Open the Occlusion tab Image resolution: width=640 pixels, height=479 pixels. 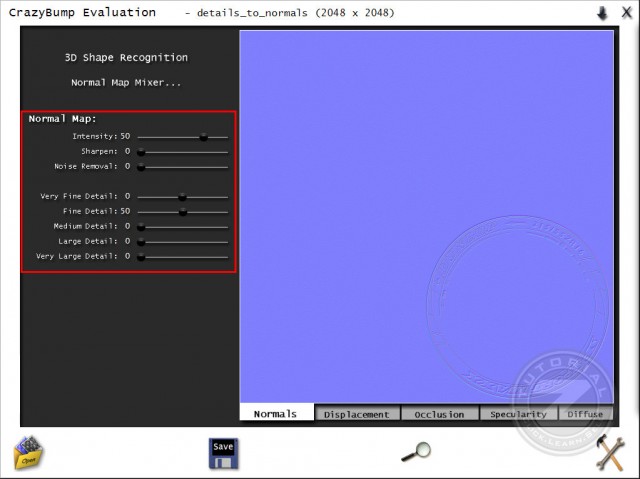(439, 414)
